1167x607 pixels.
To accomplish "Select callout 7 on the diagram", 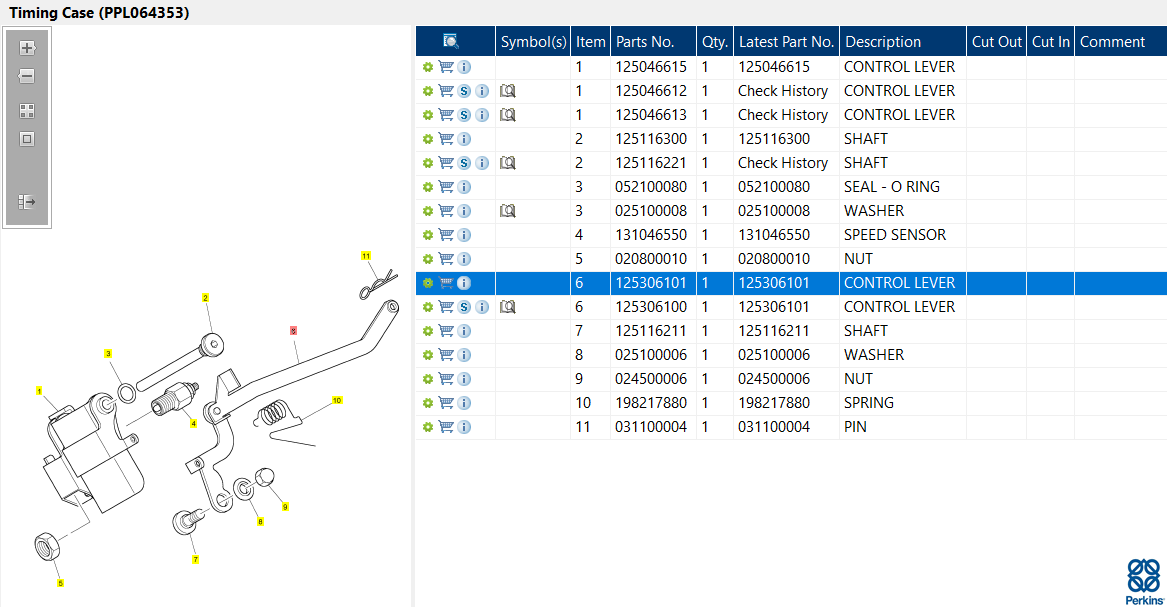I will point(196,559).
